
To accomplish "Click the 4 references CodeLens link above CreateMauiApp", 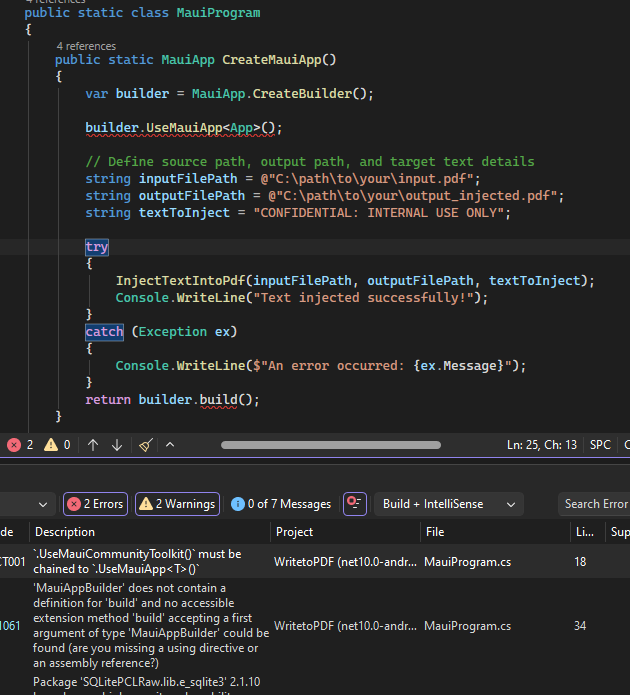I will (x=86, y=46).
